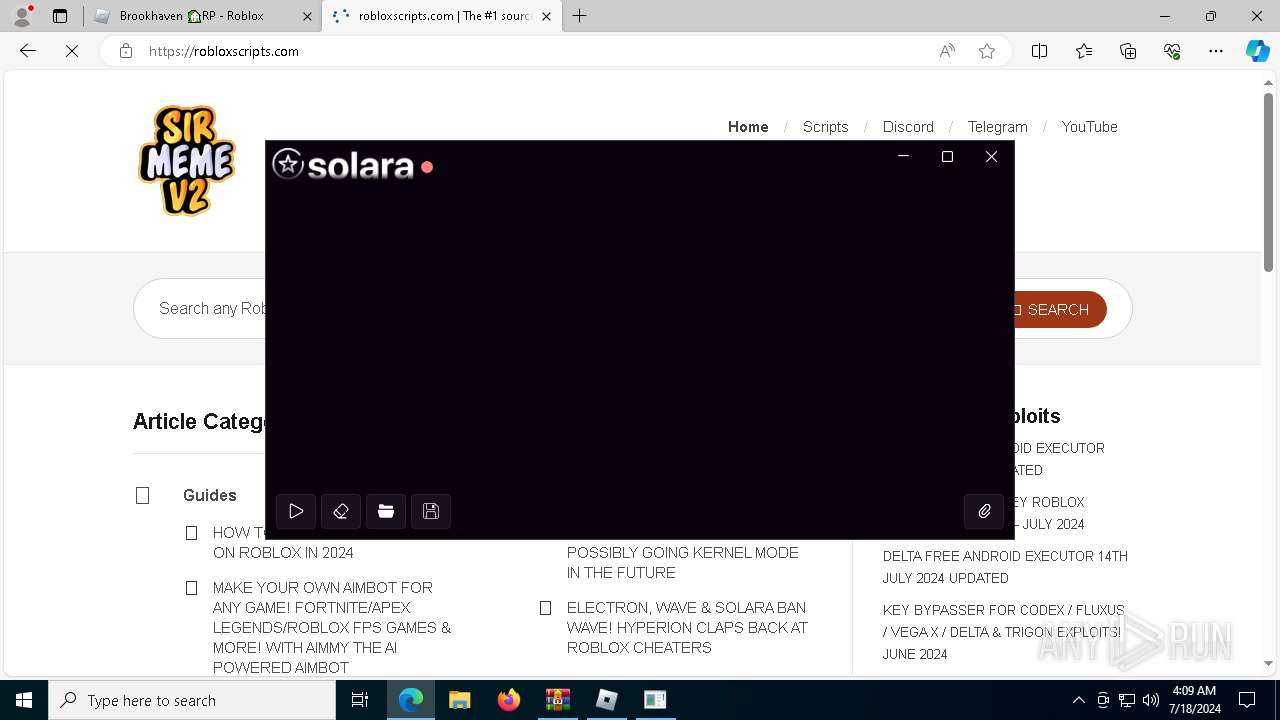1280x720 pixels.
Task: Open MAKE YOUR OWN AIMBOT article link
Action: [x=331, y=627]
